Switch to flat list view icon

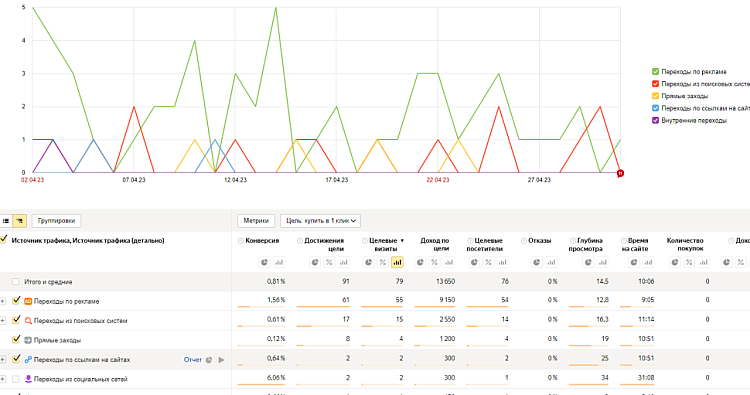pos(6,221)
